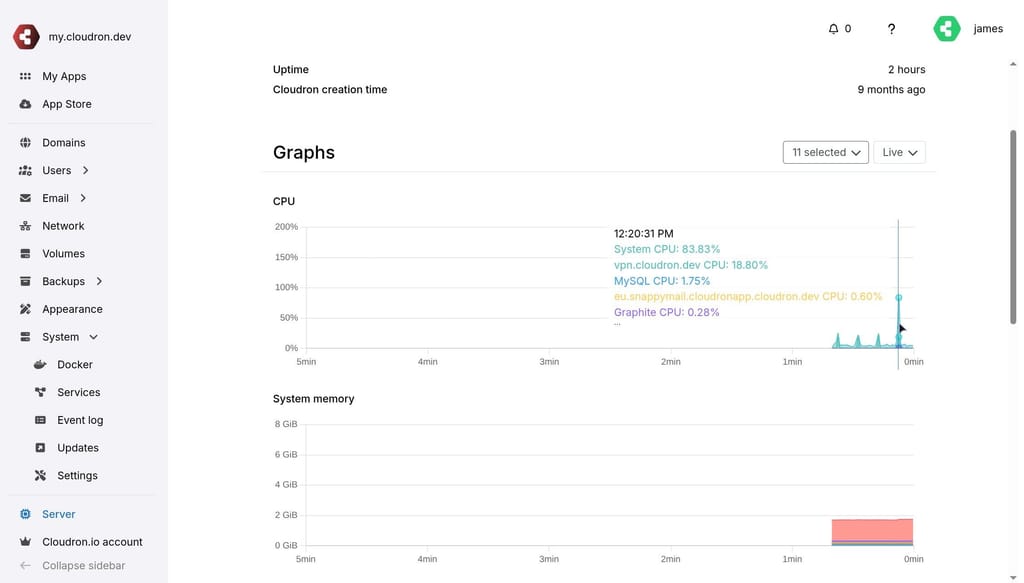1024x583 pixels.
Task: Open the Domains page
Action: [63, 142]
